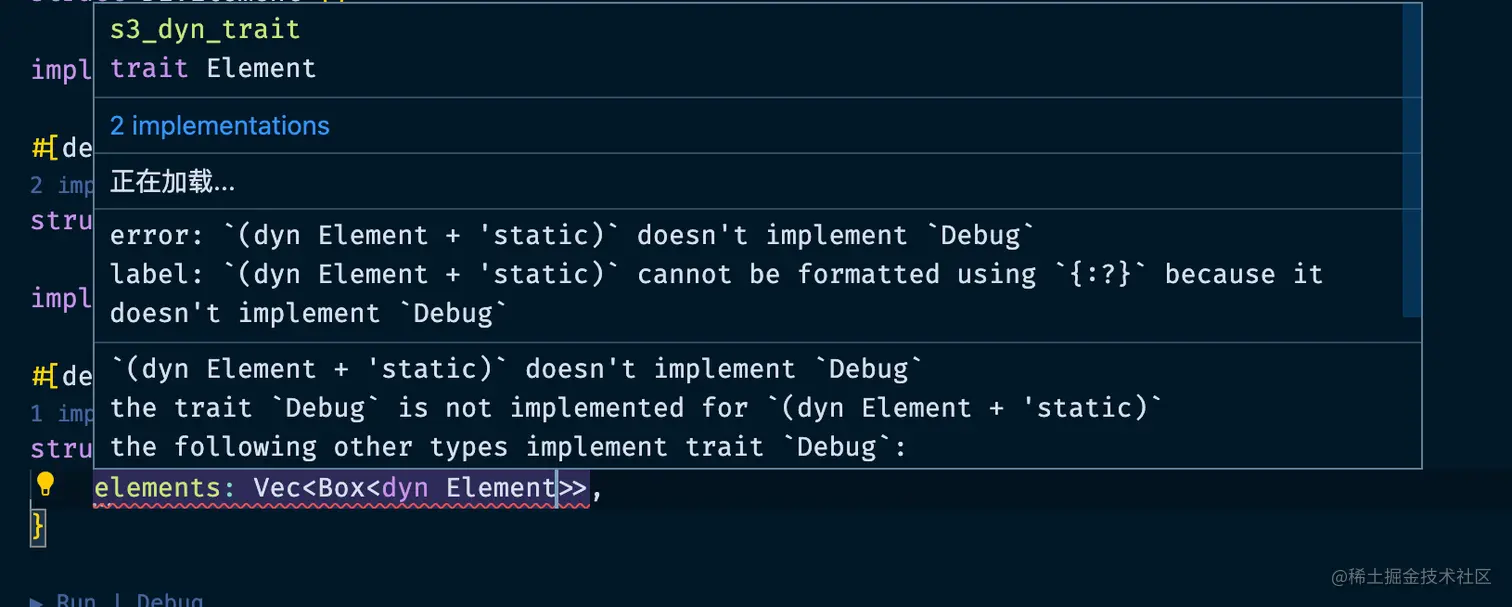The image size is (1512, 607).
Task: Click the Run code lens
Action: coord(75,600)
